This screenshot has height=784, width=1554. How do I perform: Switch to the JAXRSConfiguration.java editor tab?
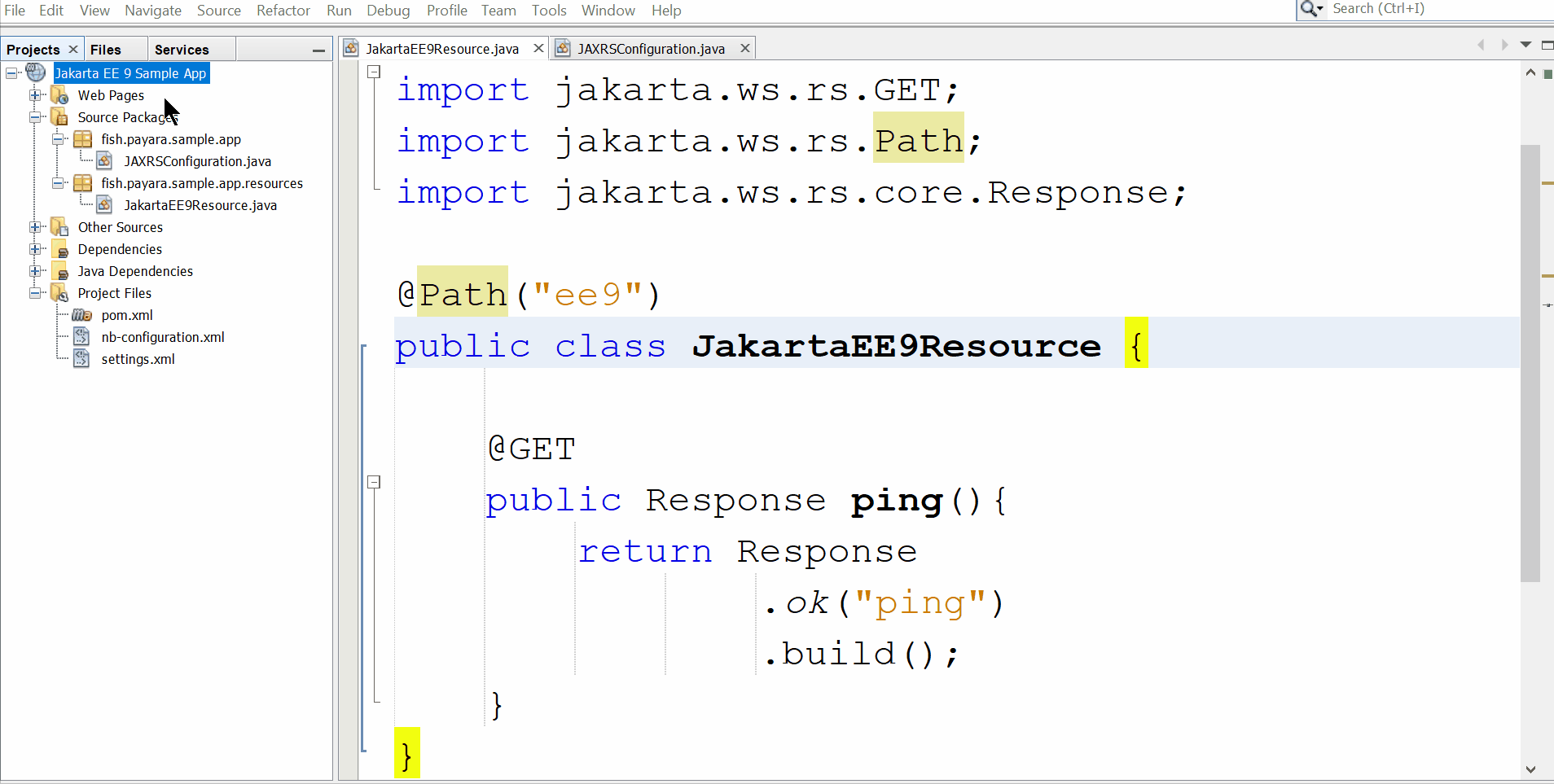[650, 49]
